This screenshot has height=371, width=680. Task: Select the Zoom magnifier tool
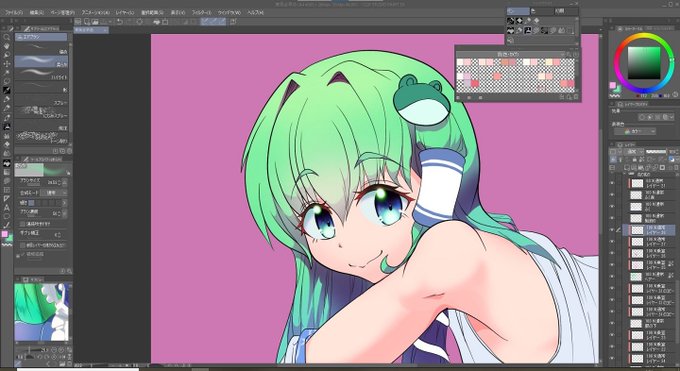pyautogui.click(x=7, y=37)
